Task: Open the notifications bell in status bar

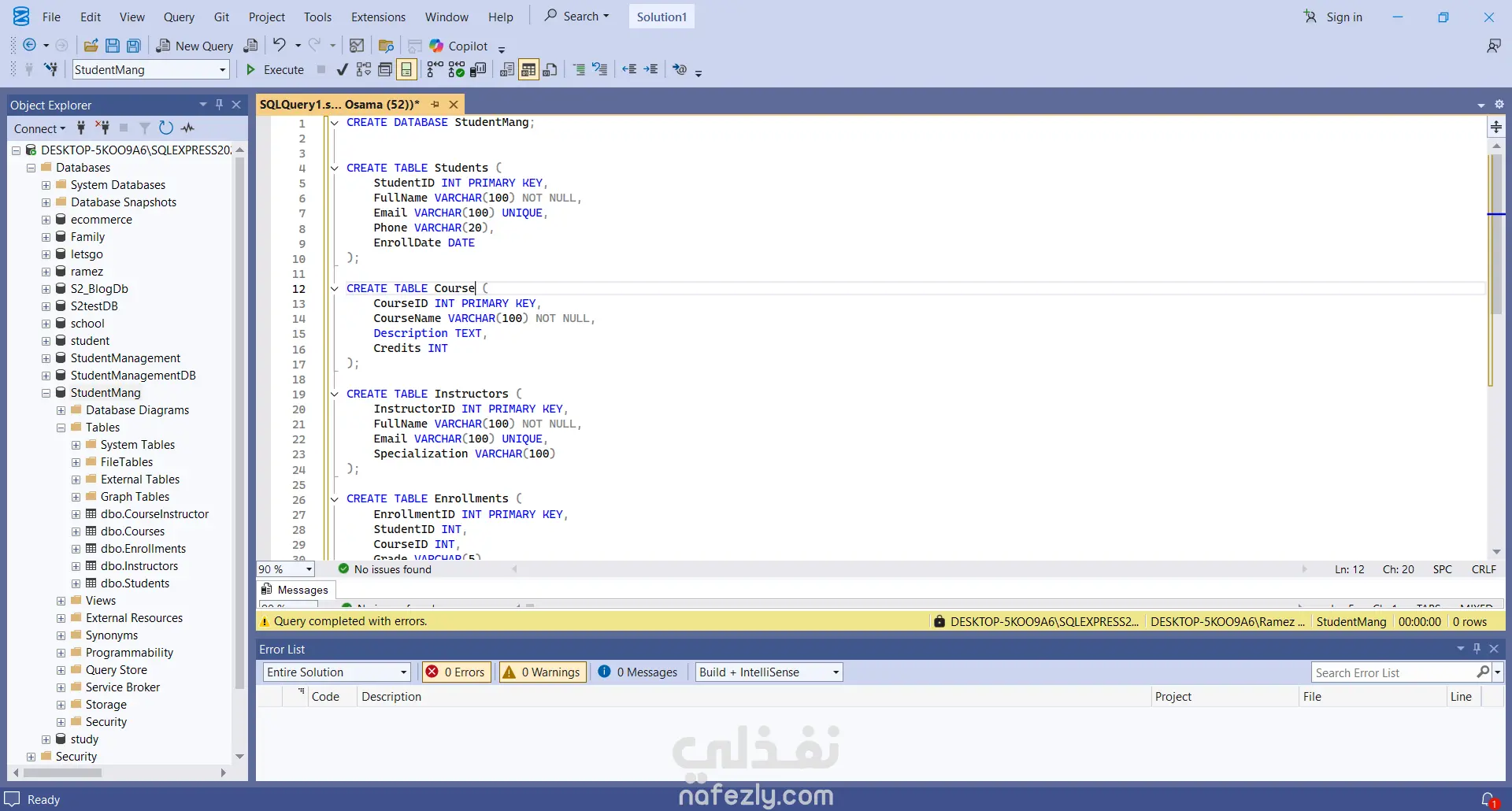Action: [x=1488, y=799]
